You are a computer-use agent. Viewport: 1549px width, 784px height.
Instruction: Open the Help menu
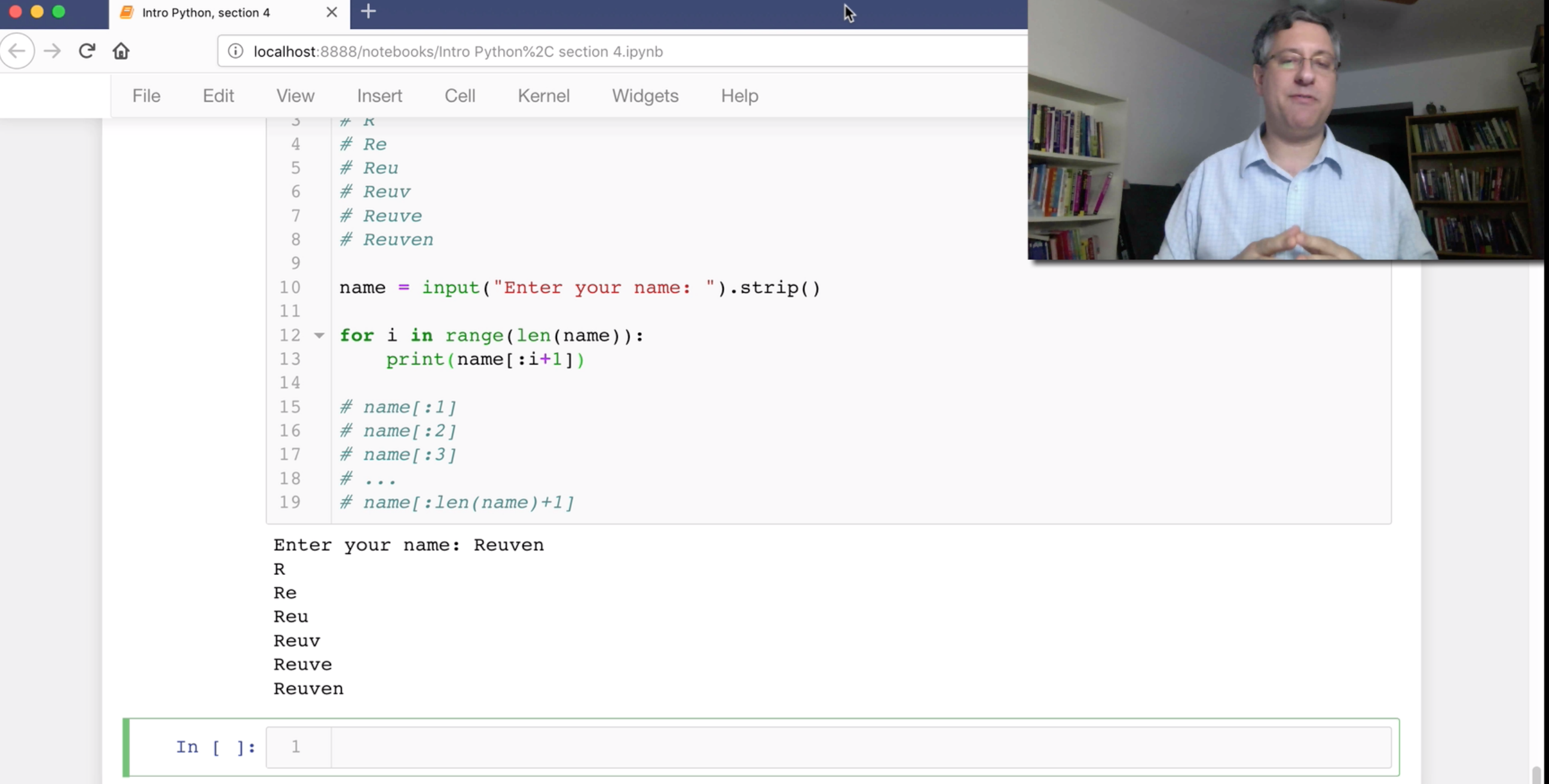point(740,96)
